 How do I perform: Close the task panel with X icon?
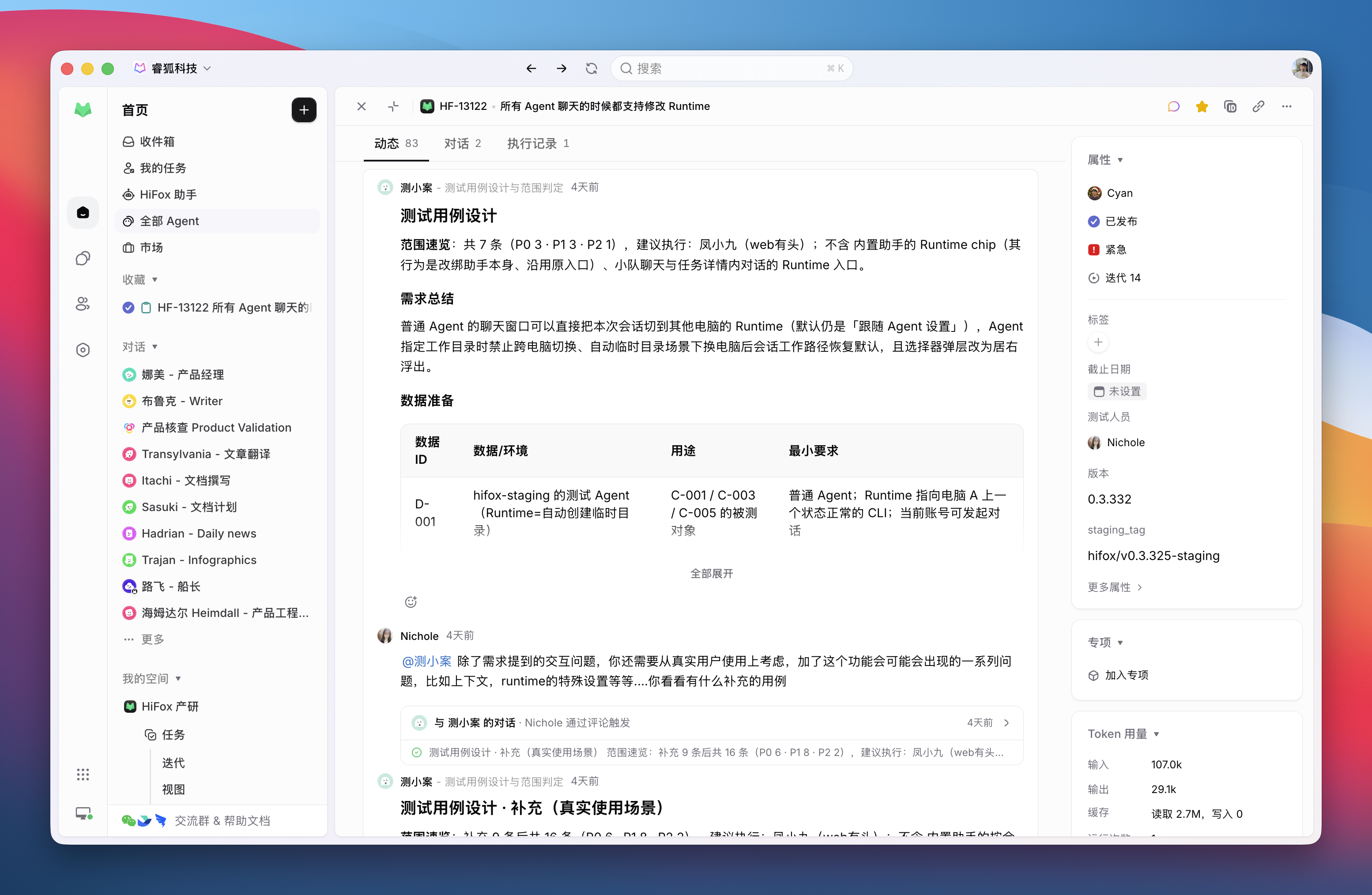click(362, 107)
